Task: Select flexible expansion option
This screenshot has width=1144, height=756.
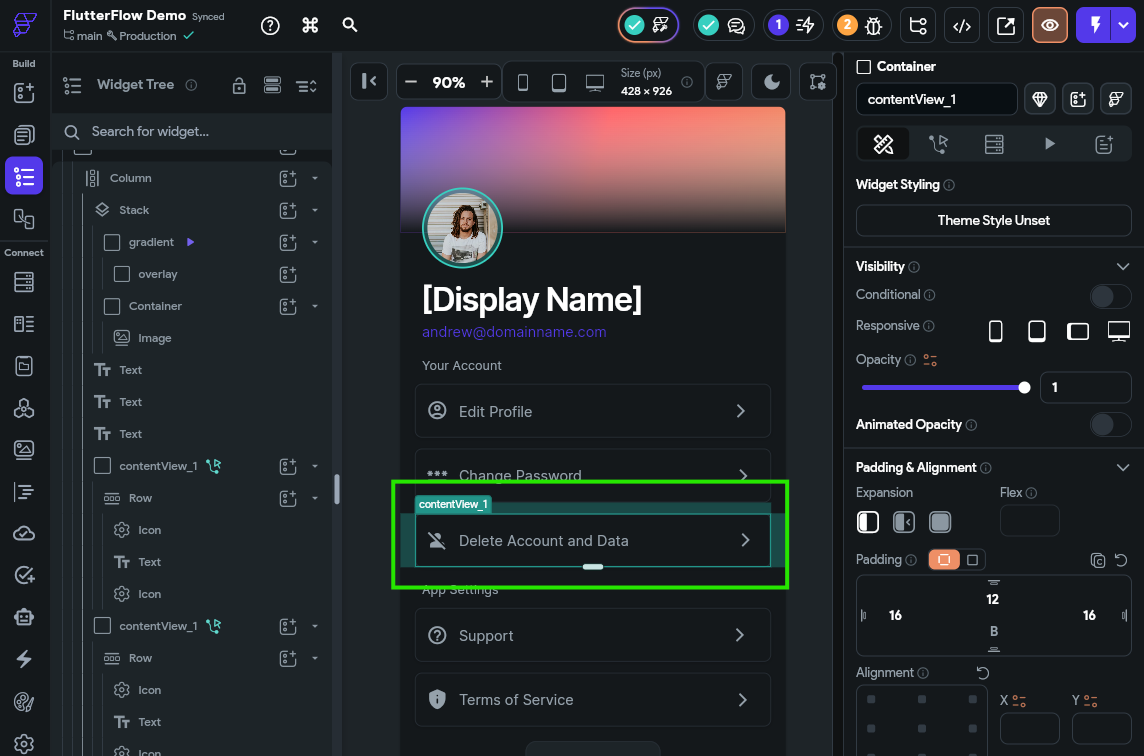Action: (904, 522)
